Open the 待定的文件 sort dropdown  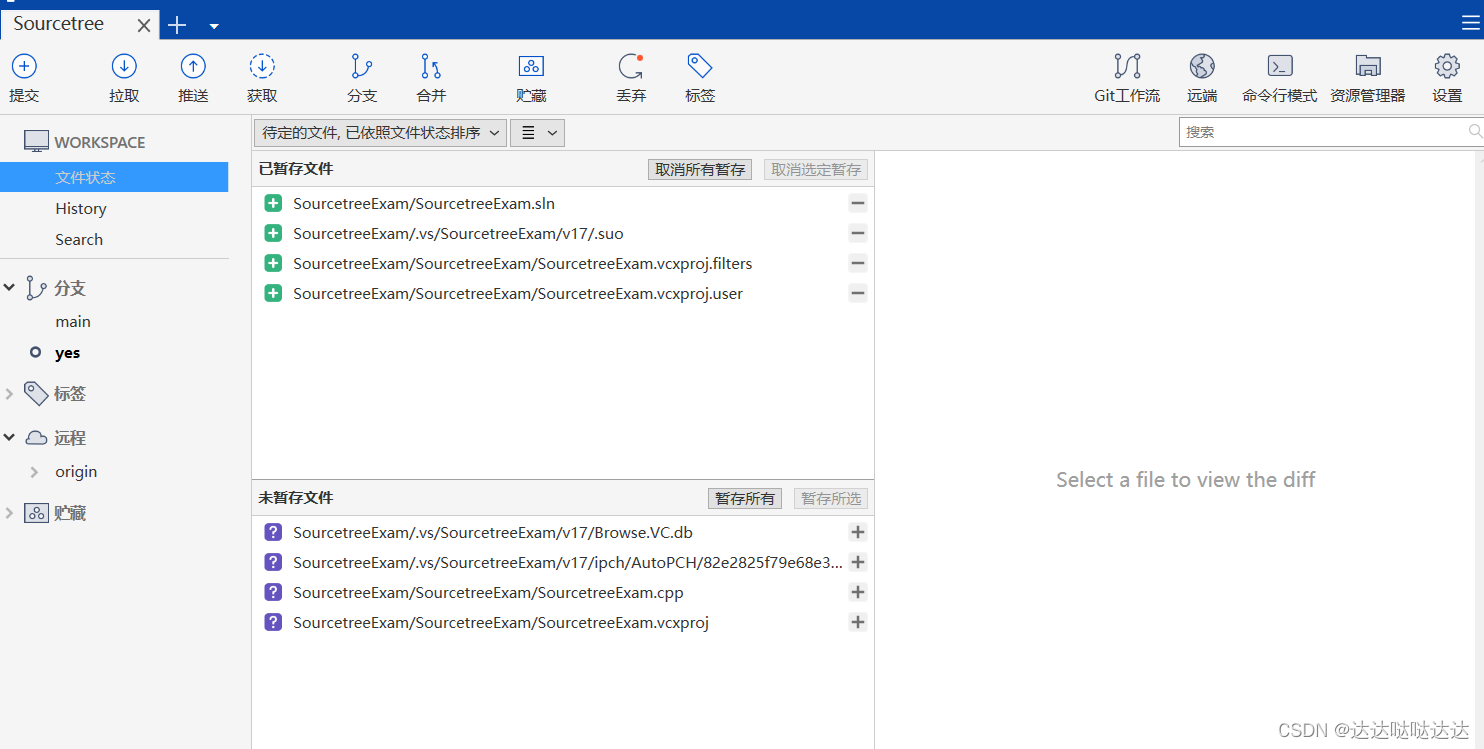381,132
